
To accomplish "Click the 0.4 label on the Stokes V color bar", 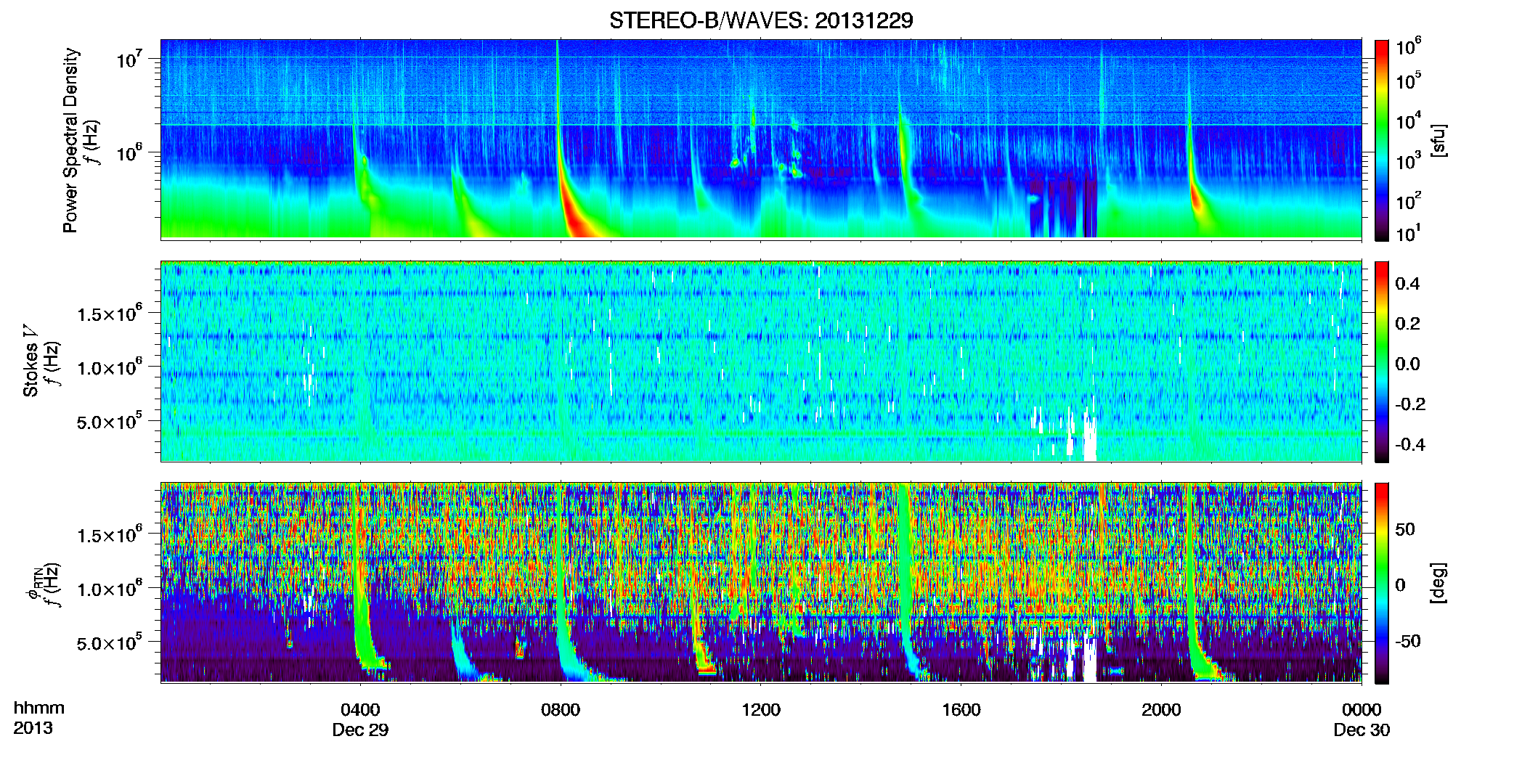I will click(1407, 283).
